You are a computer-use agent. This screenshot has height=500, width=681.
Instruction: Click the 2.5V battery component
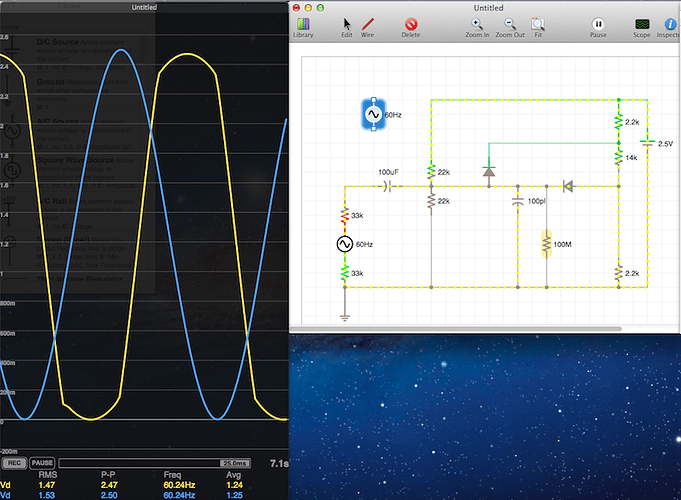click(x=647, y=143)
